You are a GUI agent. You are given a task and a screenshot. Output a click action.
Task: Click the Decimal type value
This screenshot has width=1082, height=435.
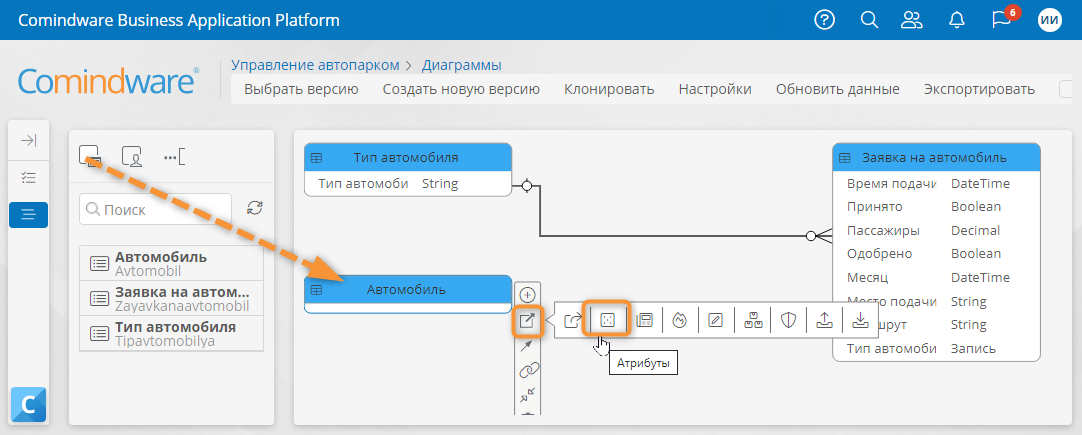tap(975, 231)
